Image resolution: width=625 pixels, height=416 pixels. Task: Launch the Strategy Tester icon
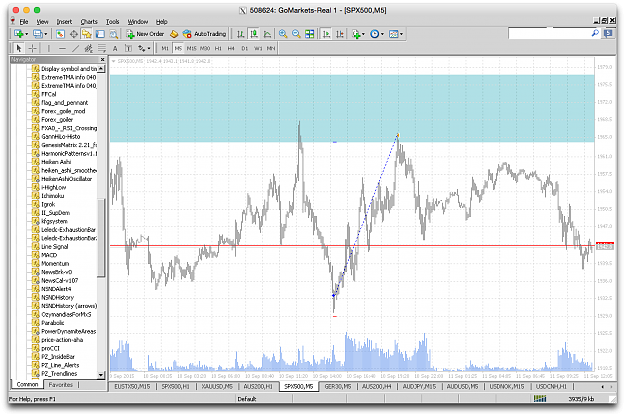tap(114, 34)
